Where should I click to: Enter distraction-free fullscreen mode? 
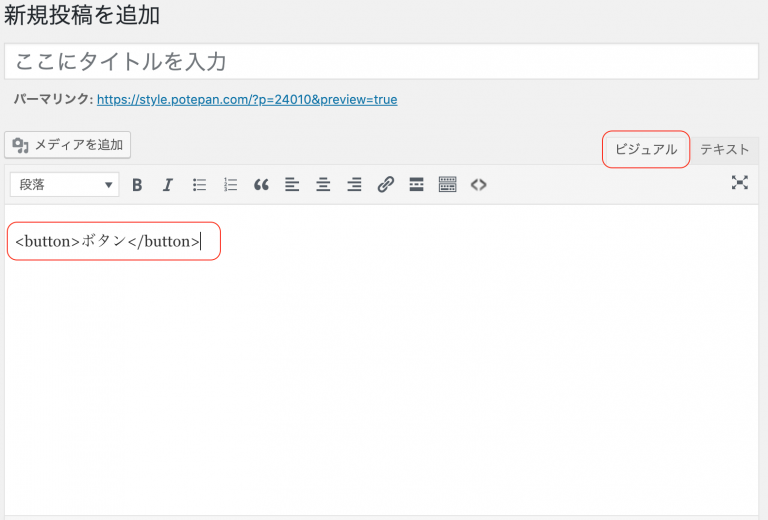(x=740, y=183)
